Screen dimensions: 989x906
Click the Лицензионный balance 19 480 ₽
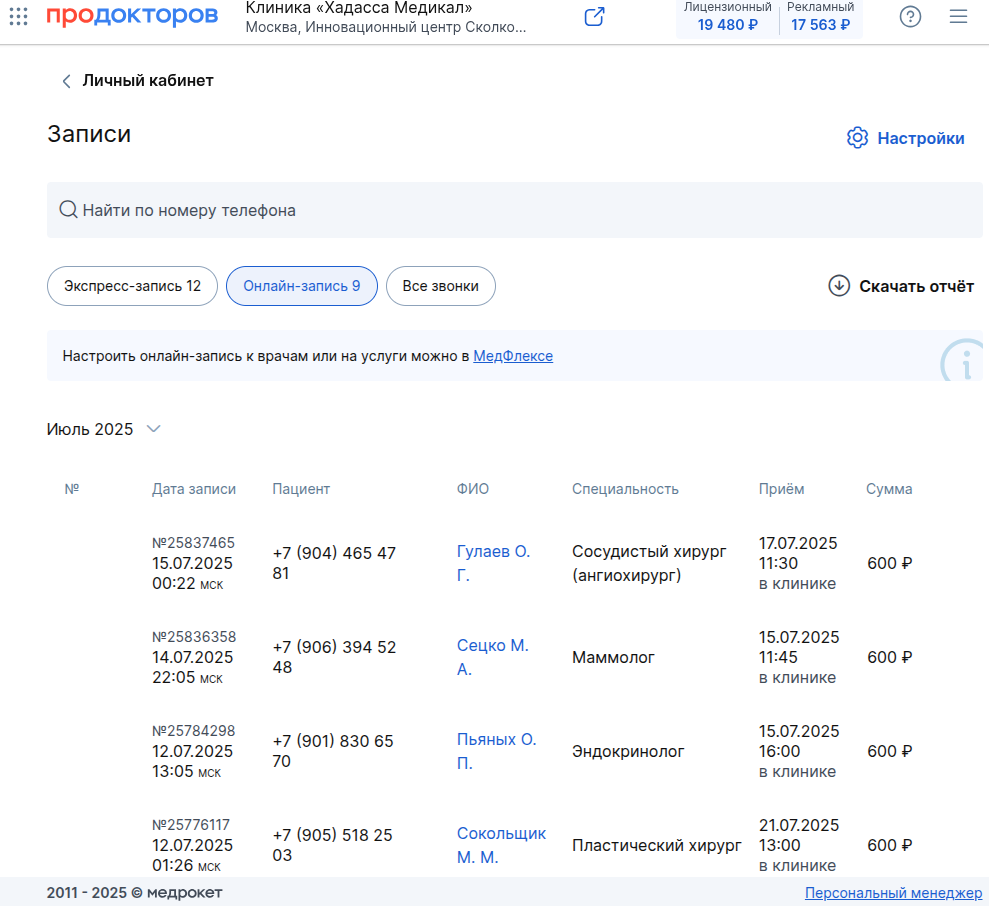(x=728, y=17)
